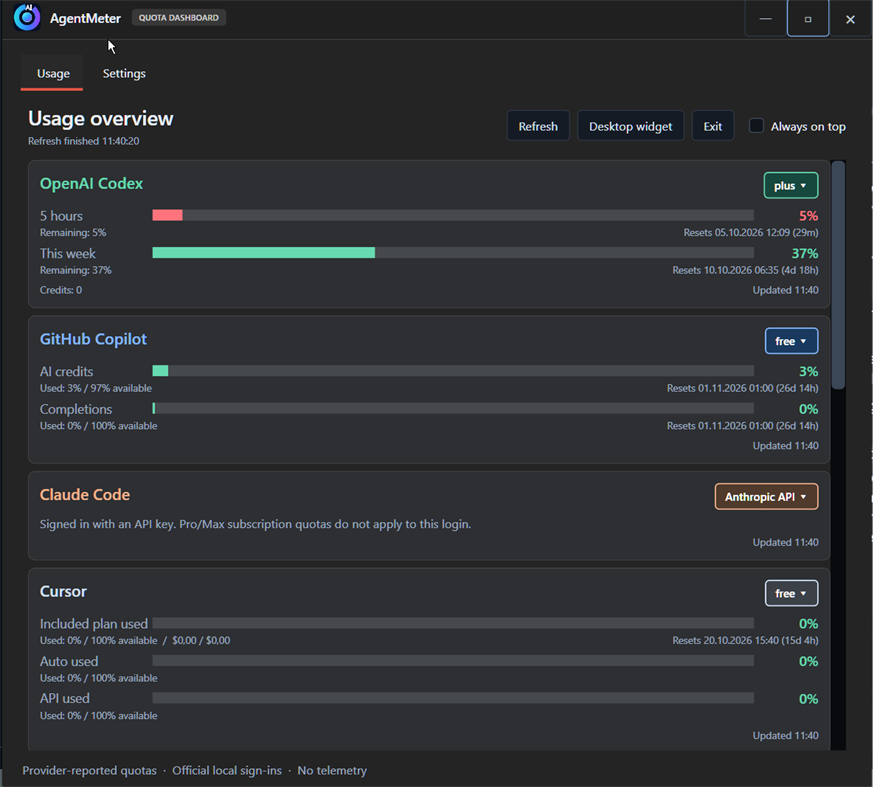Click 'Provider-reported quotas' footer text

click(x=90, y=771)
